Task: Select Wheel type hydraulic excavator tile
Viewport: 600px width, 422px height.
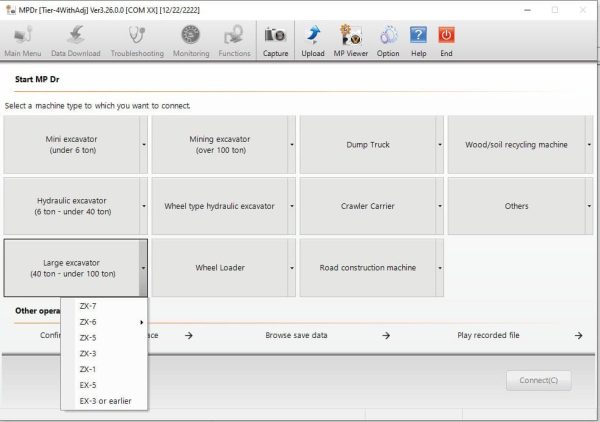Action: [220, 206]
